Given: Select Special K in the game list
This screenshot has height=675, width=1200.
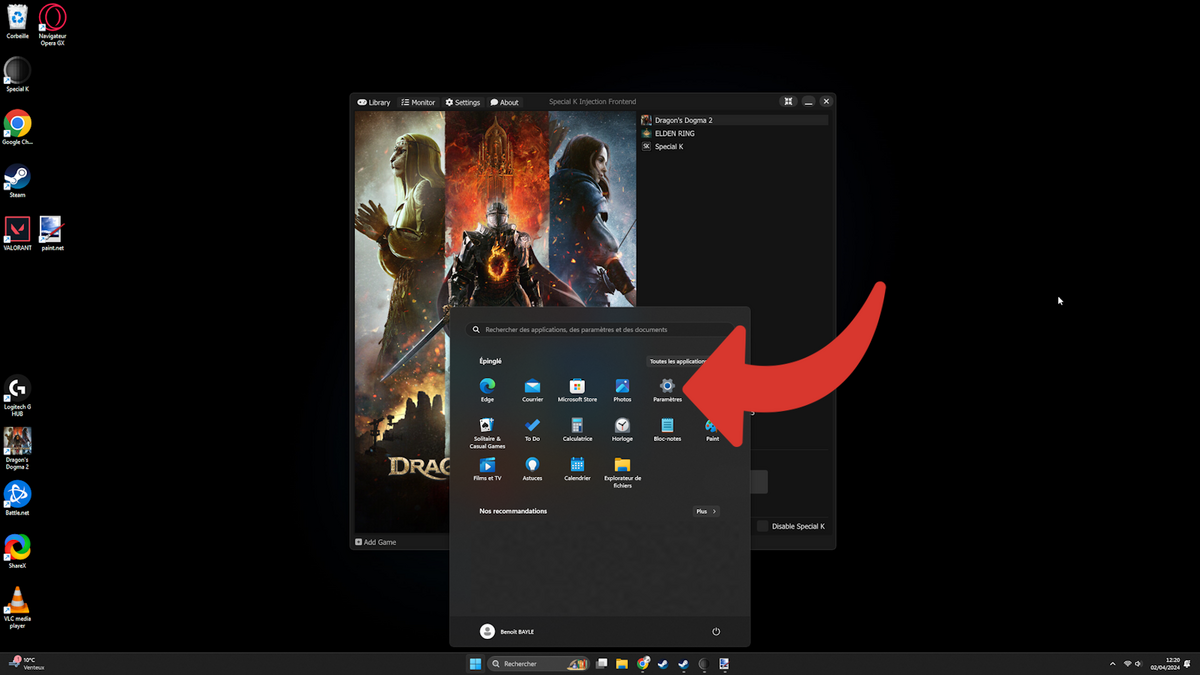Looking at the screenshot, I should click(734, 146).
